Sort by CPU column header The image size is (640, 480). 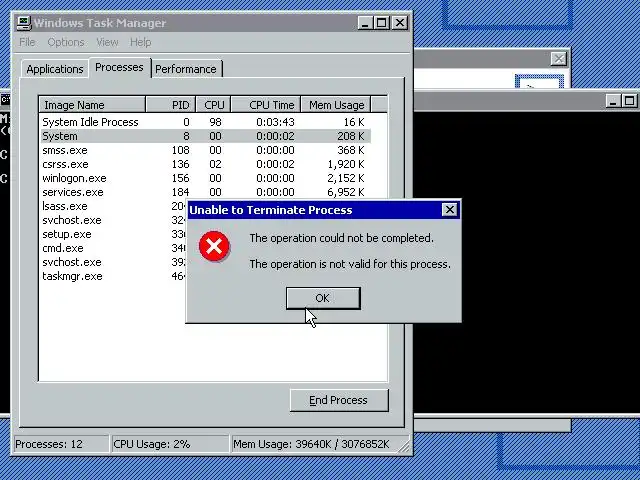213,105
